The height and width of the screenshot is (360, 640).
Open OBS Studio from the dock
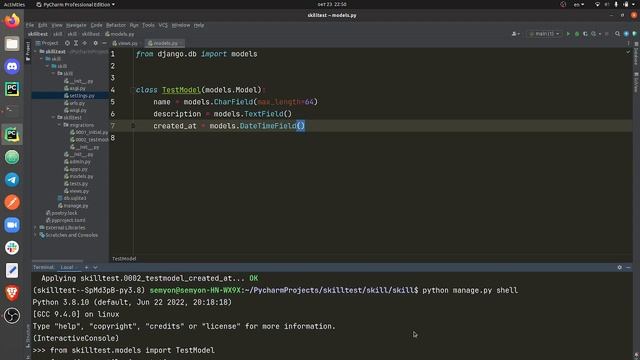pos(12,316)
